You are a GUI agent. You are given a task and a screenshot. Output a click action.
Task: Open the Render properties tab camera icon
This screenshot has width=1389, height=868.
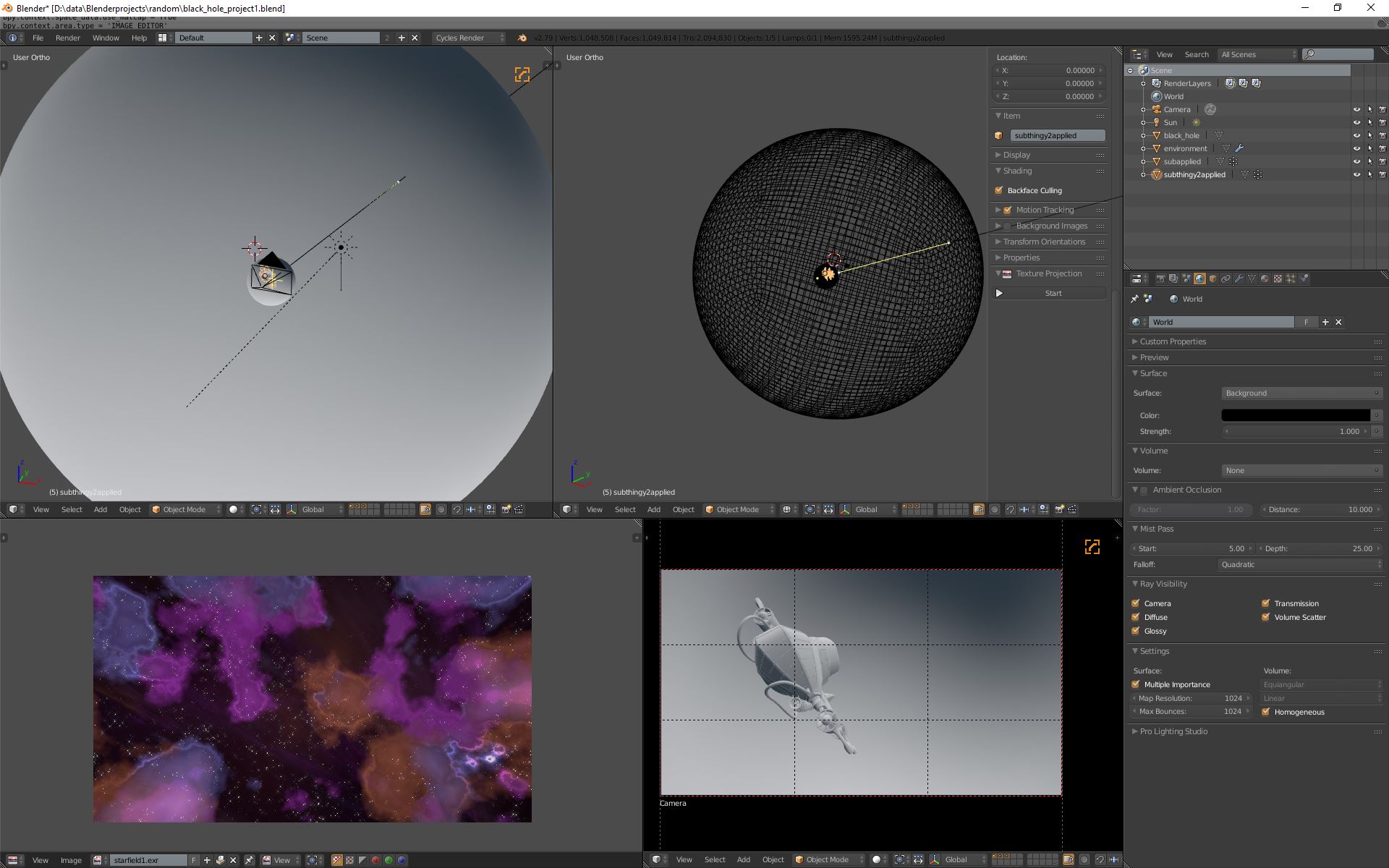[1160, 278]
